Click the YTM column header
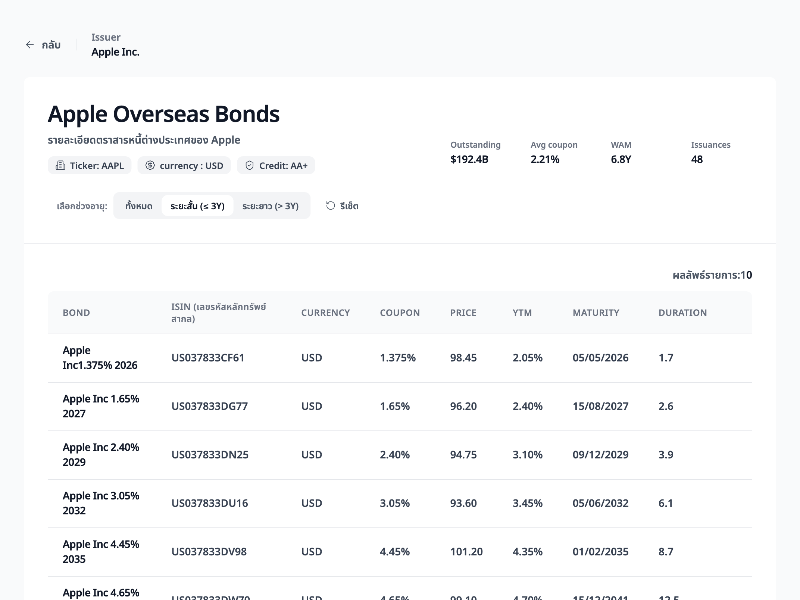The width and height of the screenshot is (800, 600). (x=522, y=313)
